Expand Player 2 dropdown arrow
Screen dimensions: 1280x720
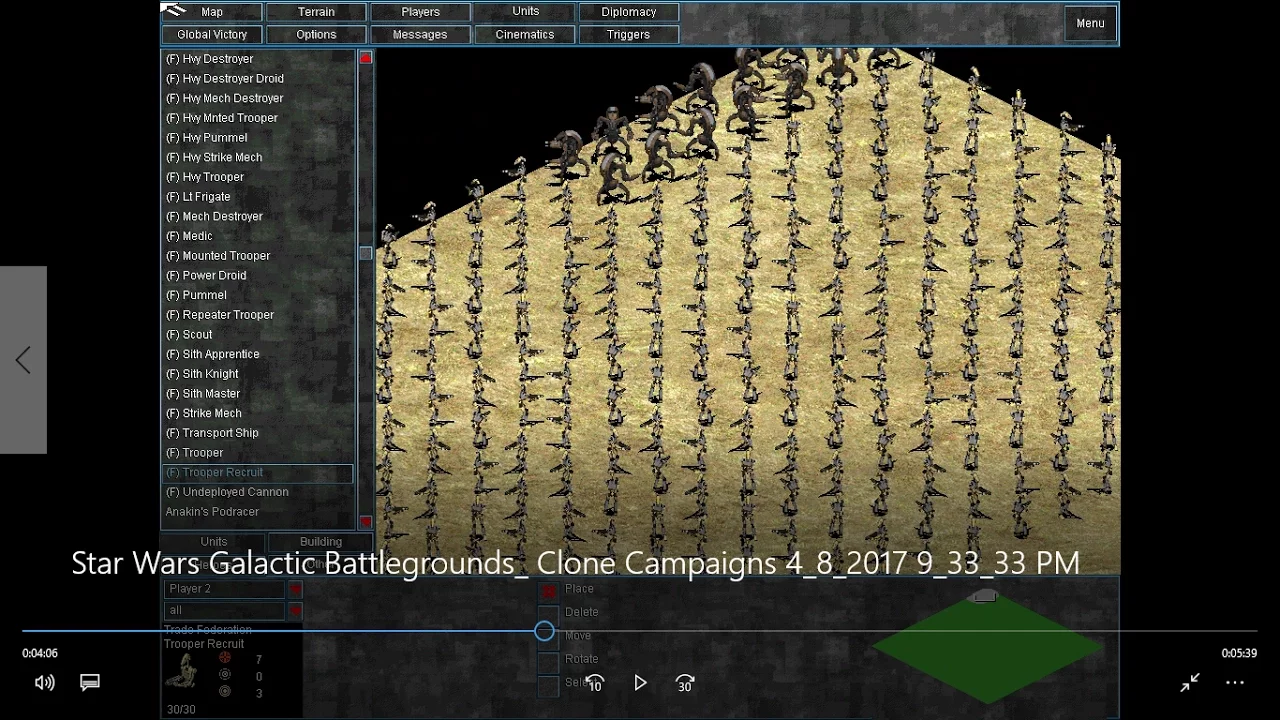[x=295, y=589]
